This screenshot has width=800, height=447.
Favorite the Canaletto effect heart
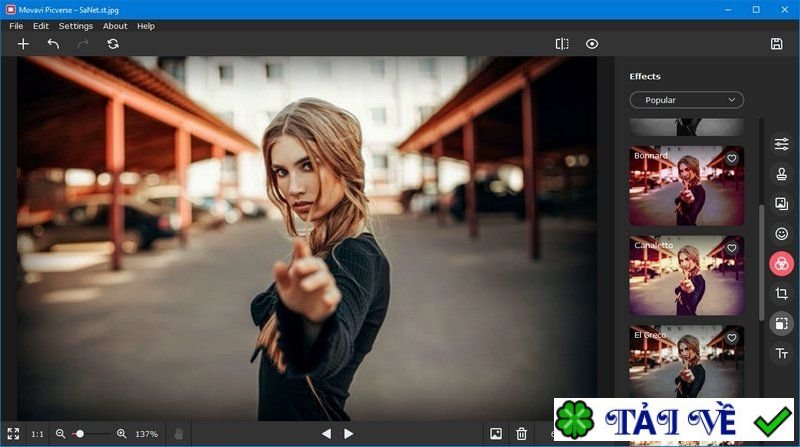coord(732,248)
